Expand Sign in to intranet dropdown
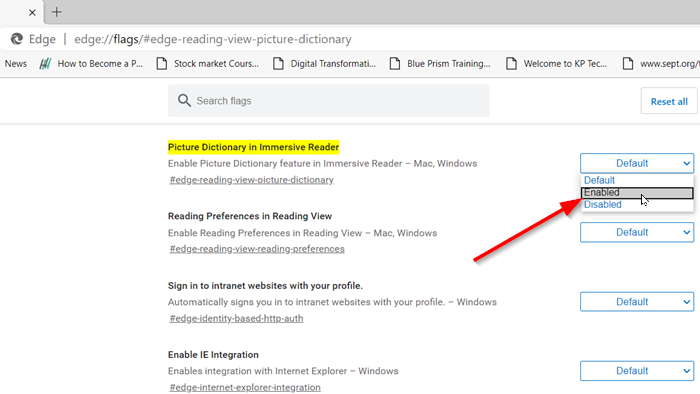 [x=637, y=302]
